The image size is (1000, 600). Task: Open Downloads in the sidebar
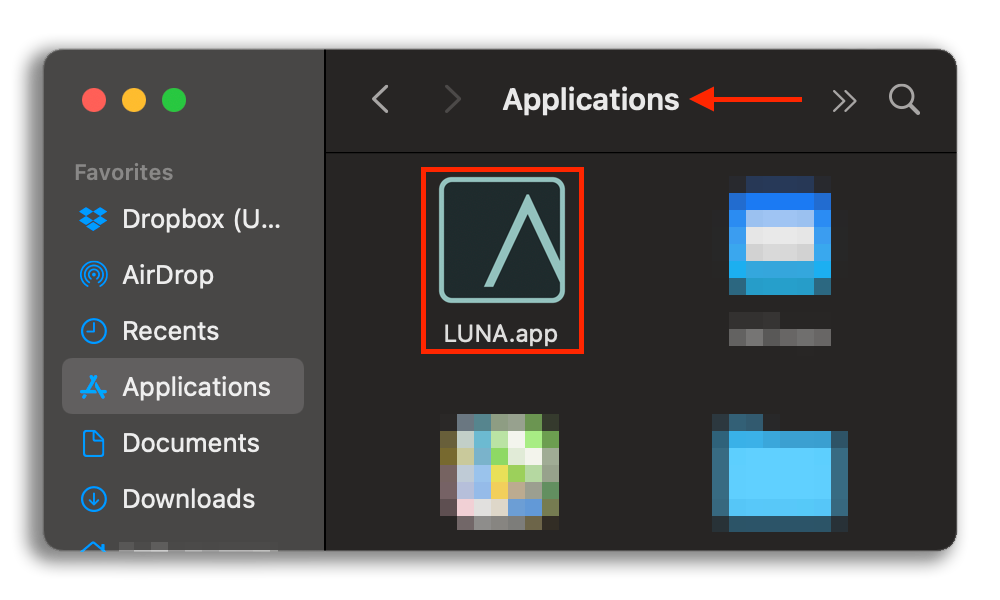(183, 499)
